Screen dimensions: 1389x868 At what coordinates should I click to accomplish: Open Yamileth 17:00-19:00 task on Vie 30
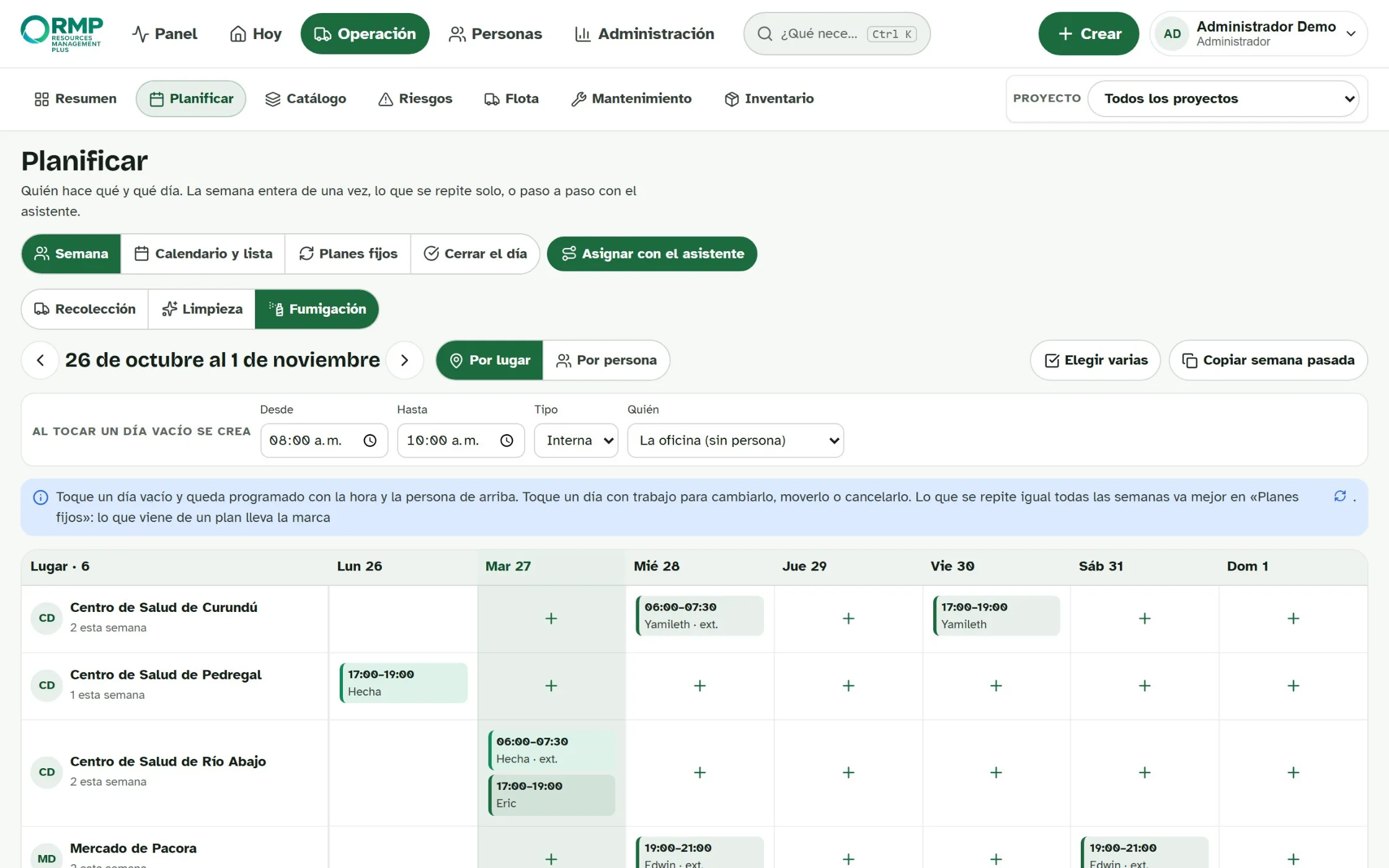pos(996,616)
